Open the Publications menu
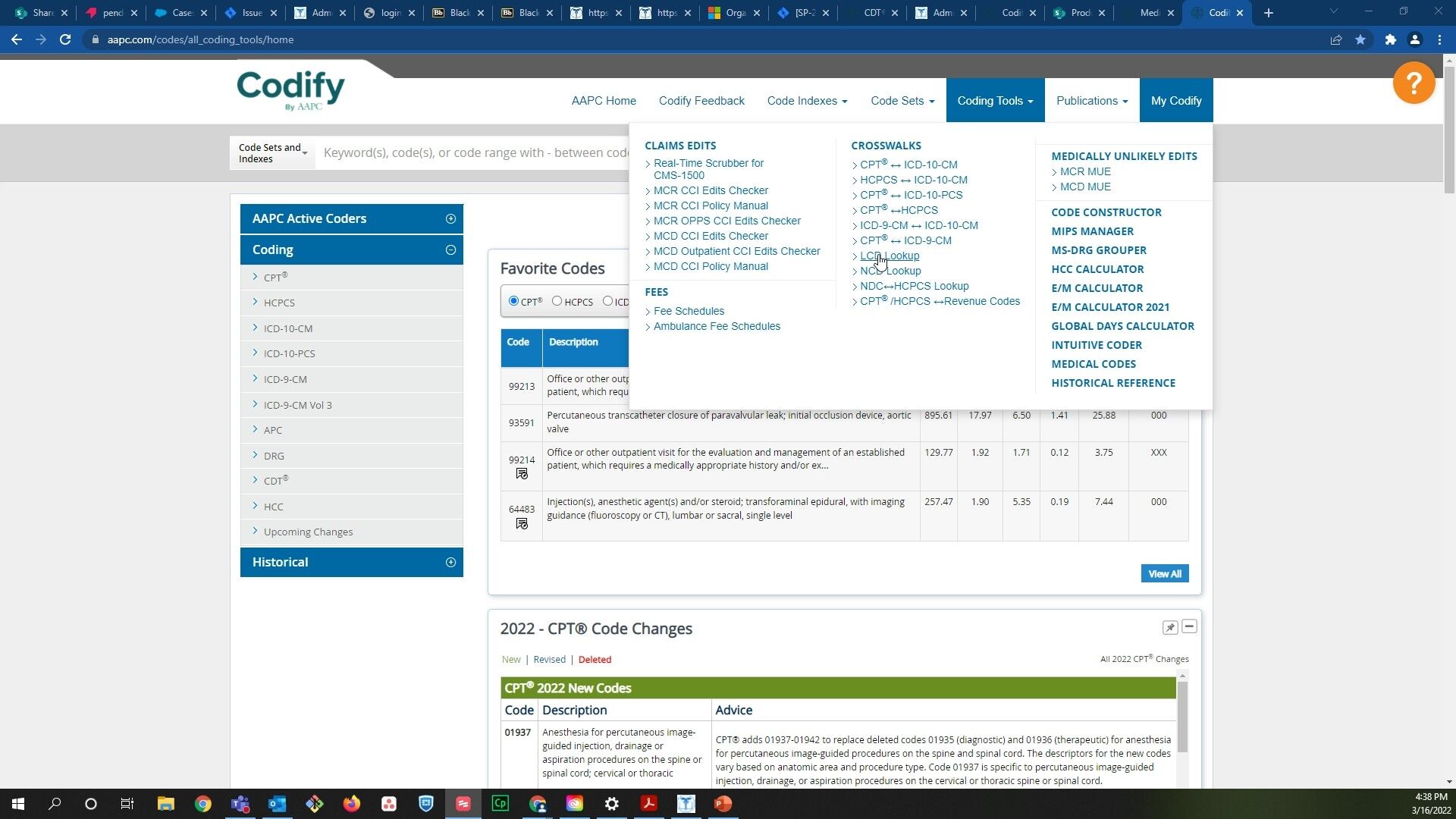The height and width of the screenshot is (819, 1456). (x=1091, y=100)
